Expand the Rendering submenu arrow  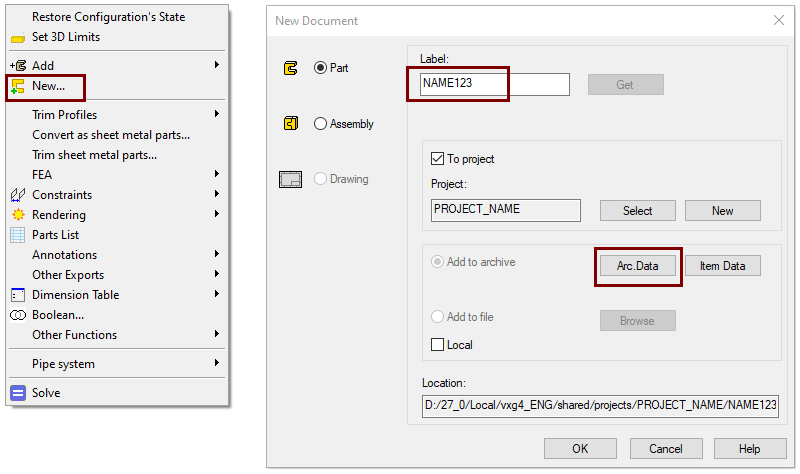(x=217, y=214)
